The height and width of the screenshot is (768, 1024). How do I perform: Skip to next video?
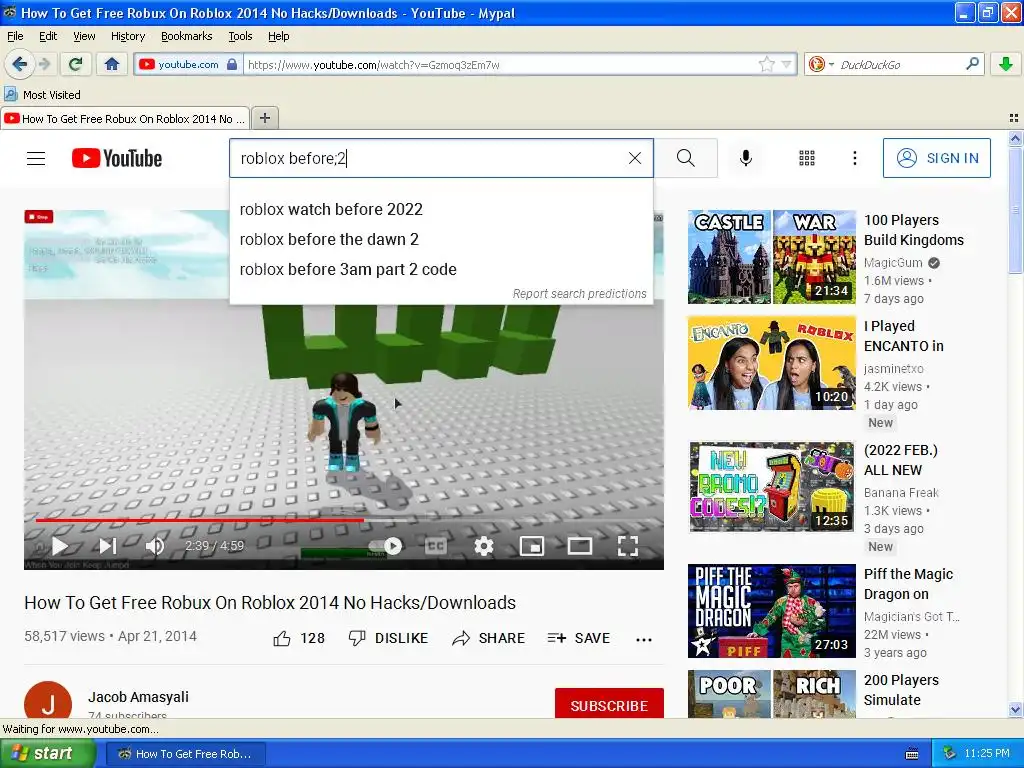tap(108, 546)
